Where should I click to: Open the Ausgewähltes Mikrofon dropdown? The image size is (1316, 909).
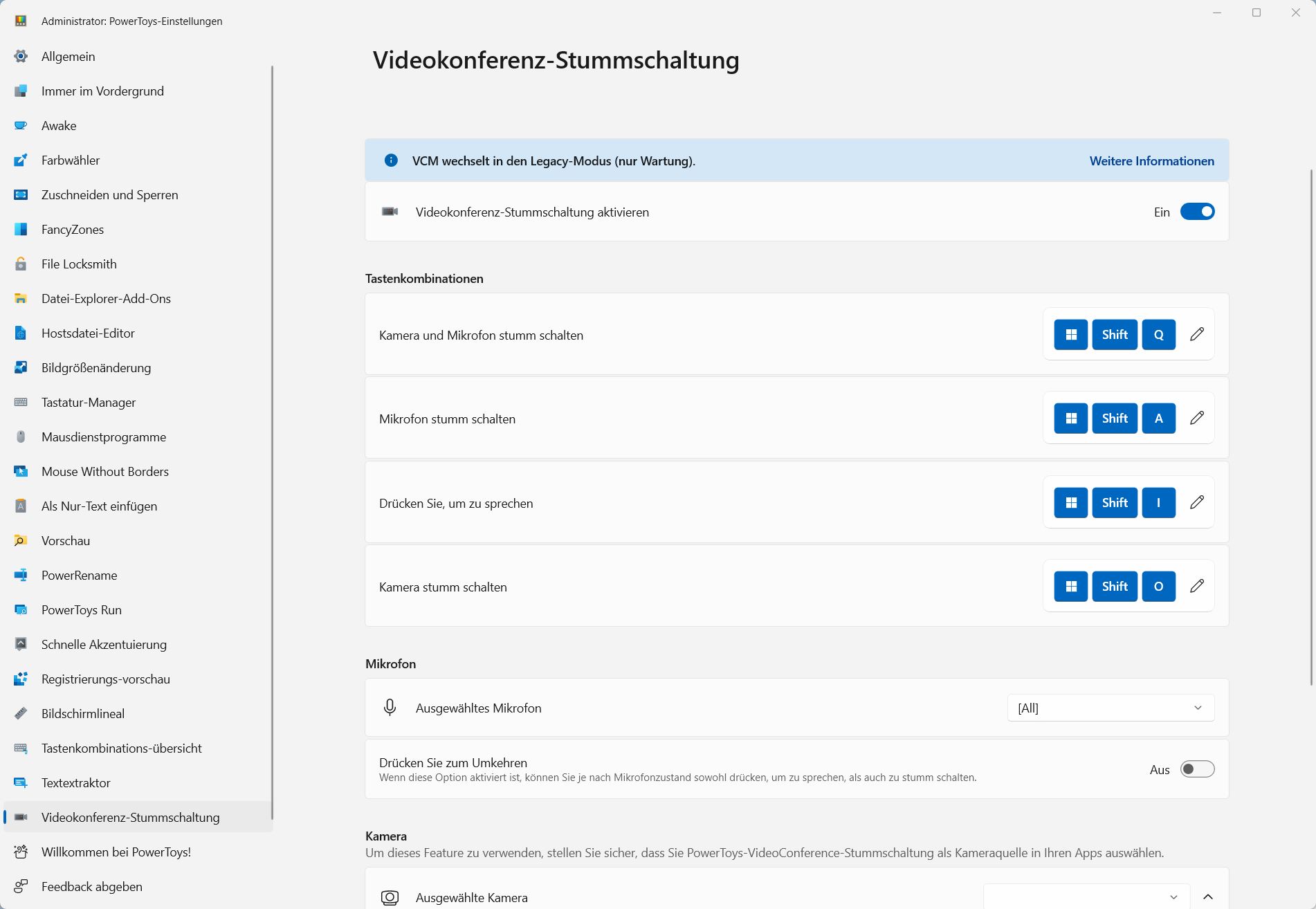tap(1111, 708)
